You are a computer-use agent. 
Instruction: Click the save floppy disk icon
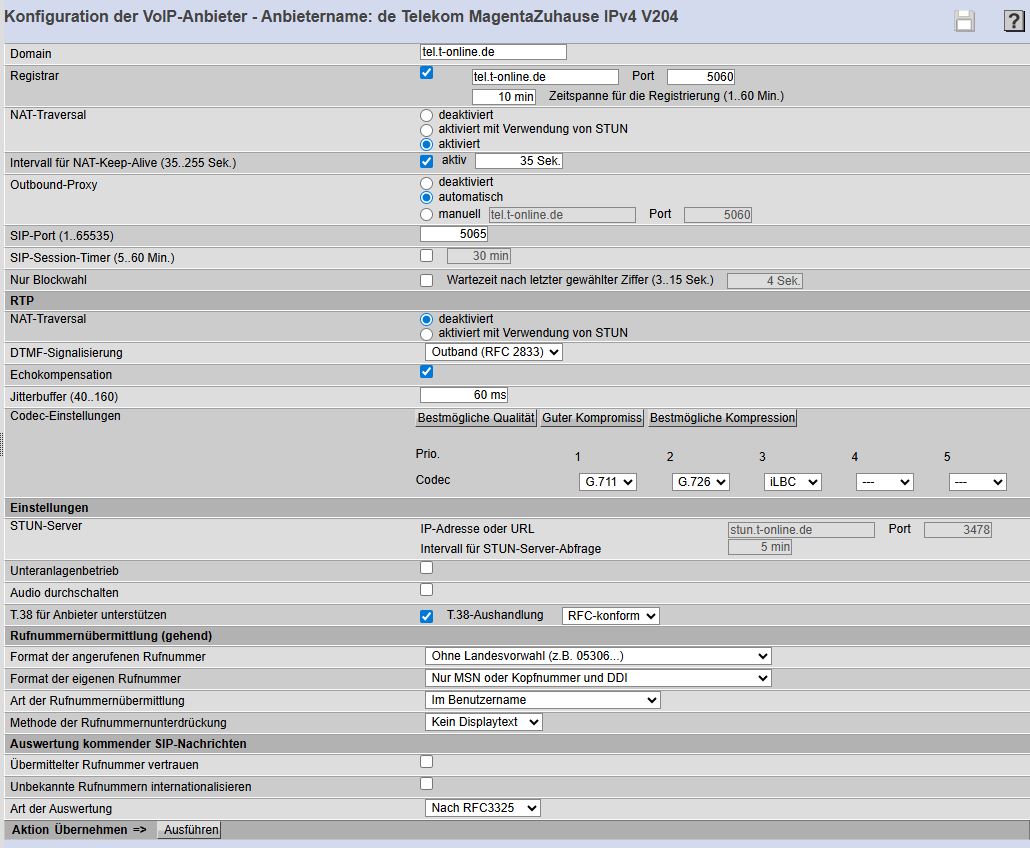[964, 21]
